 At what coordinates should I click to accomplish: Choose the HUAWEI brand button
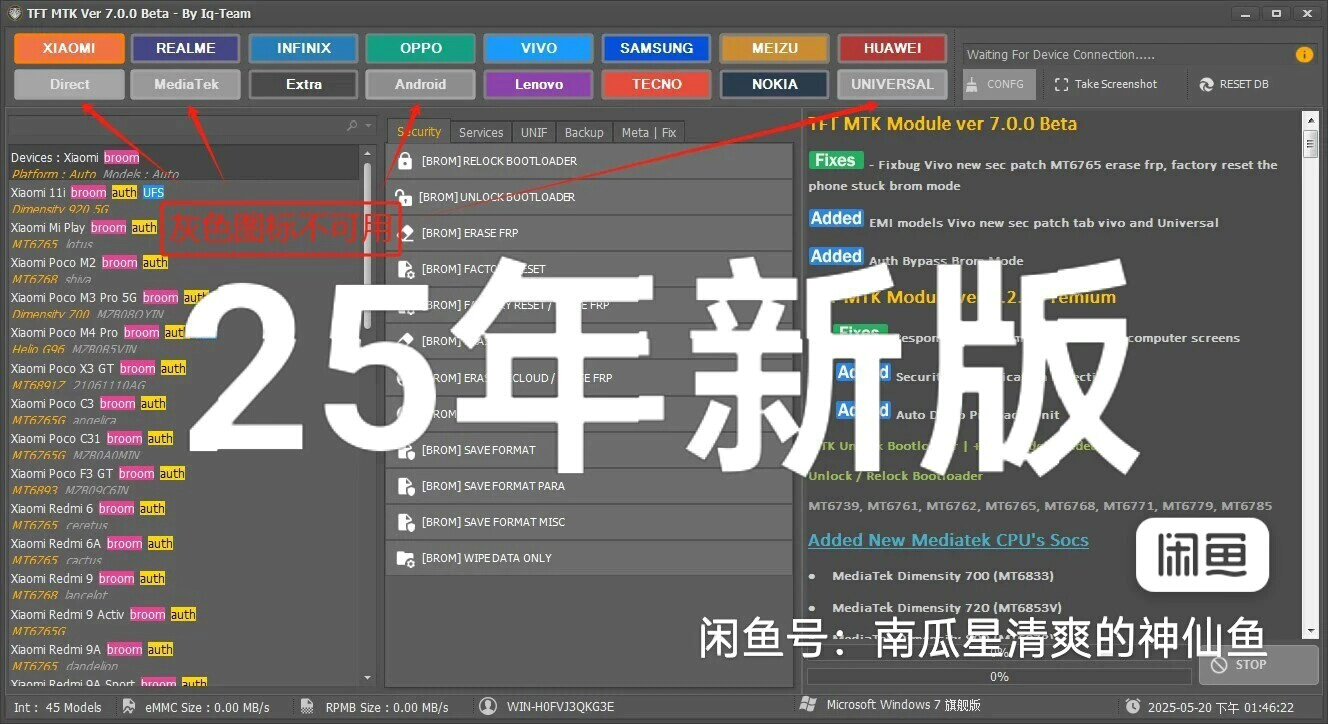[x=892, y=48]
